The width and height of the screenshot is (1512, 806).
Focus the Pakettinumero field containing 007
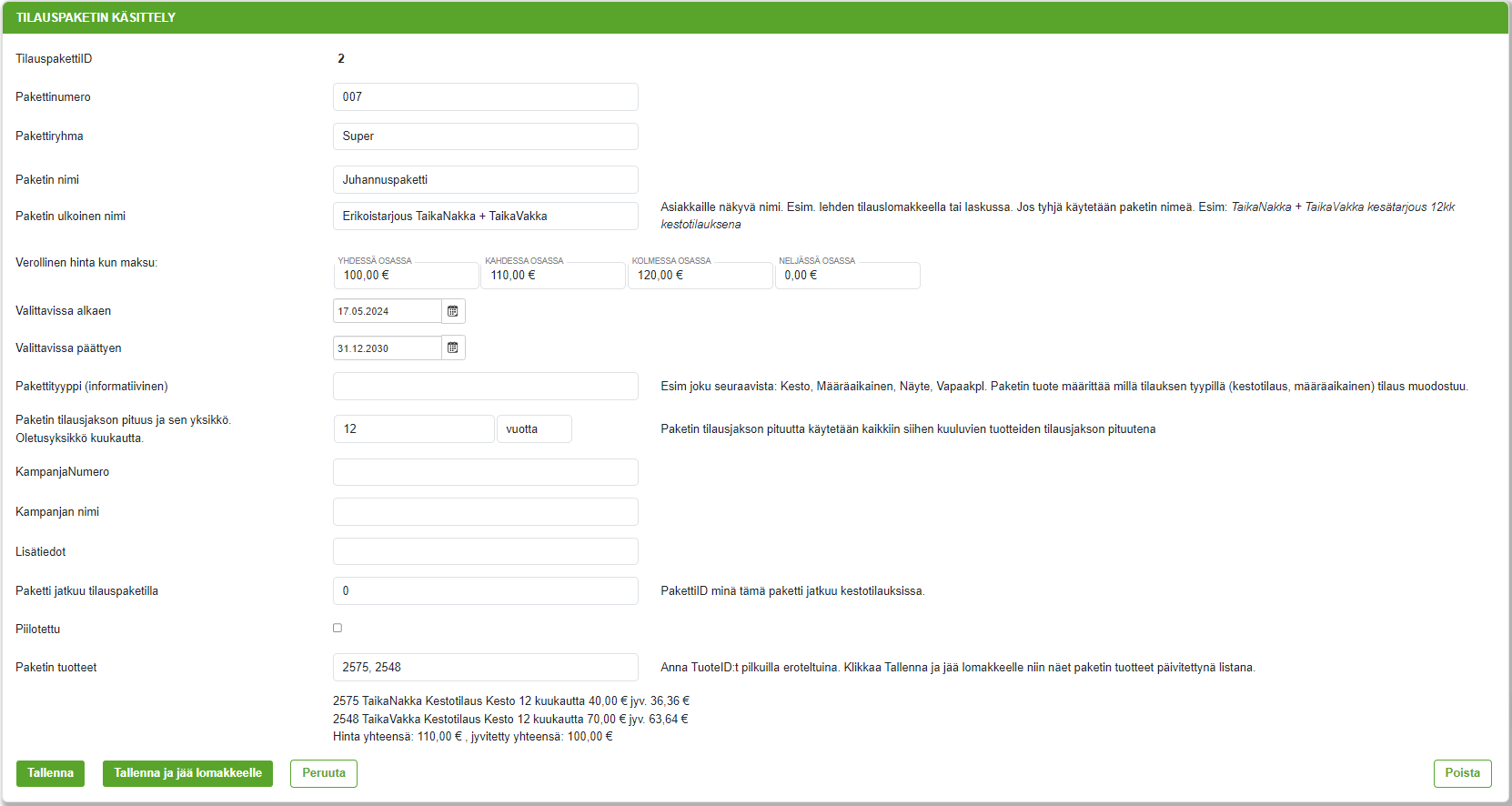[x=486, y=96]
